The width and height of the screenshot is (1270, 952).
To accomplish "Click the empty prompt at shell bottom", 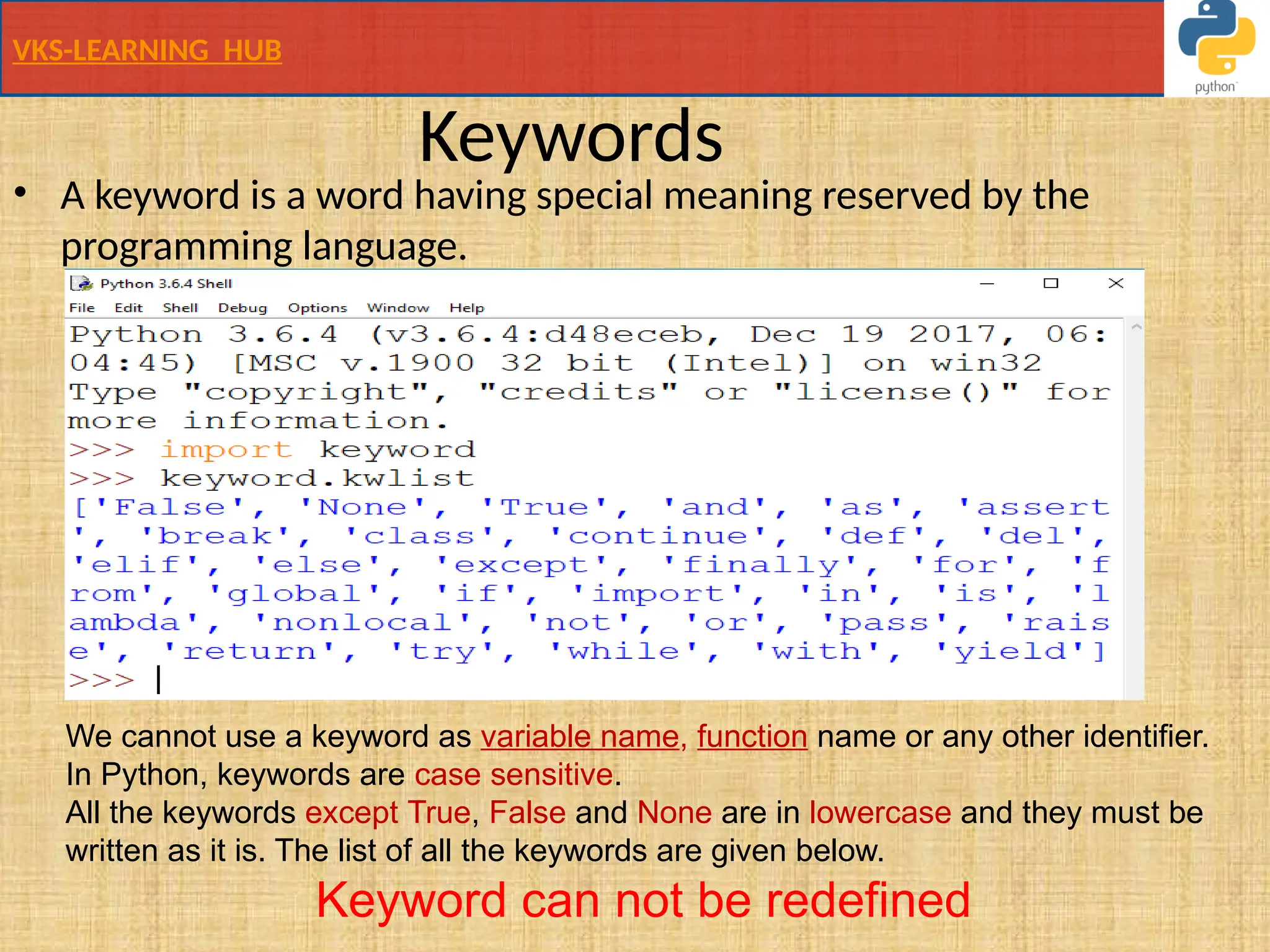I will click(x=115, y=680).
